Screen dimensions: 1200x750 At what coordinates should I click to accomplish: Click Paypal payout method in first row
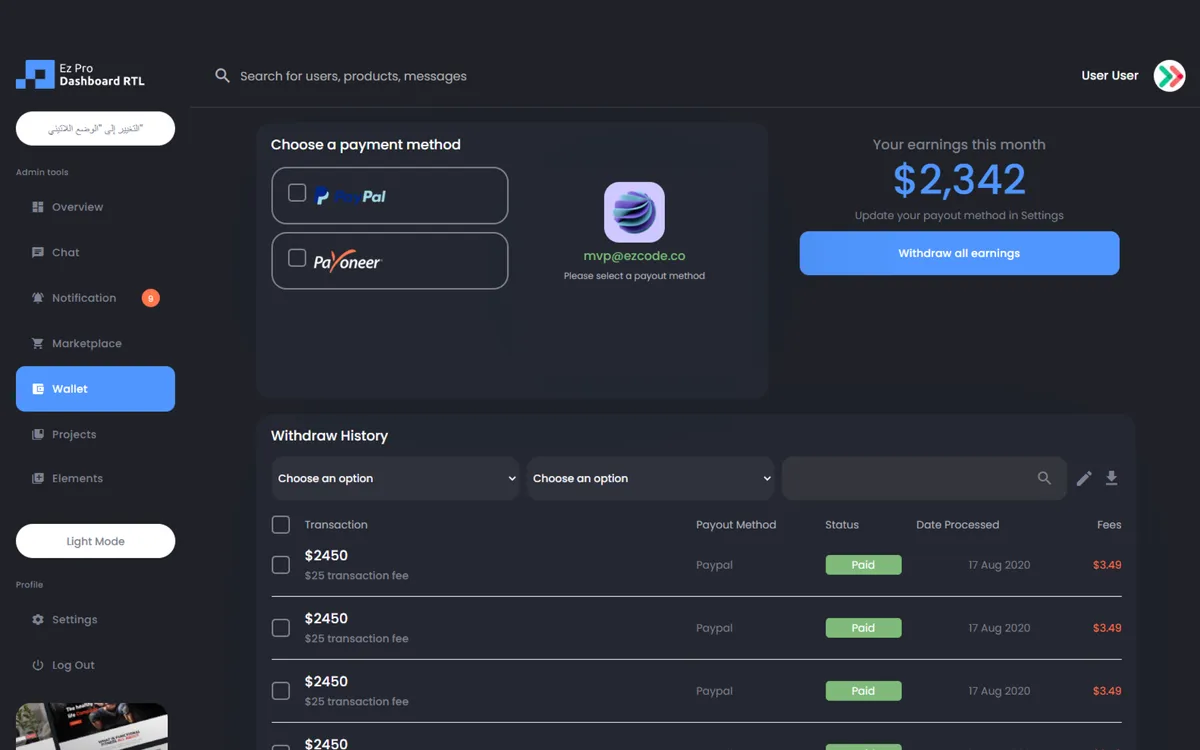click(714, 565)
